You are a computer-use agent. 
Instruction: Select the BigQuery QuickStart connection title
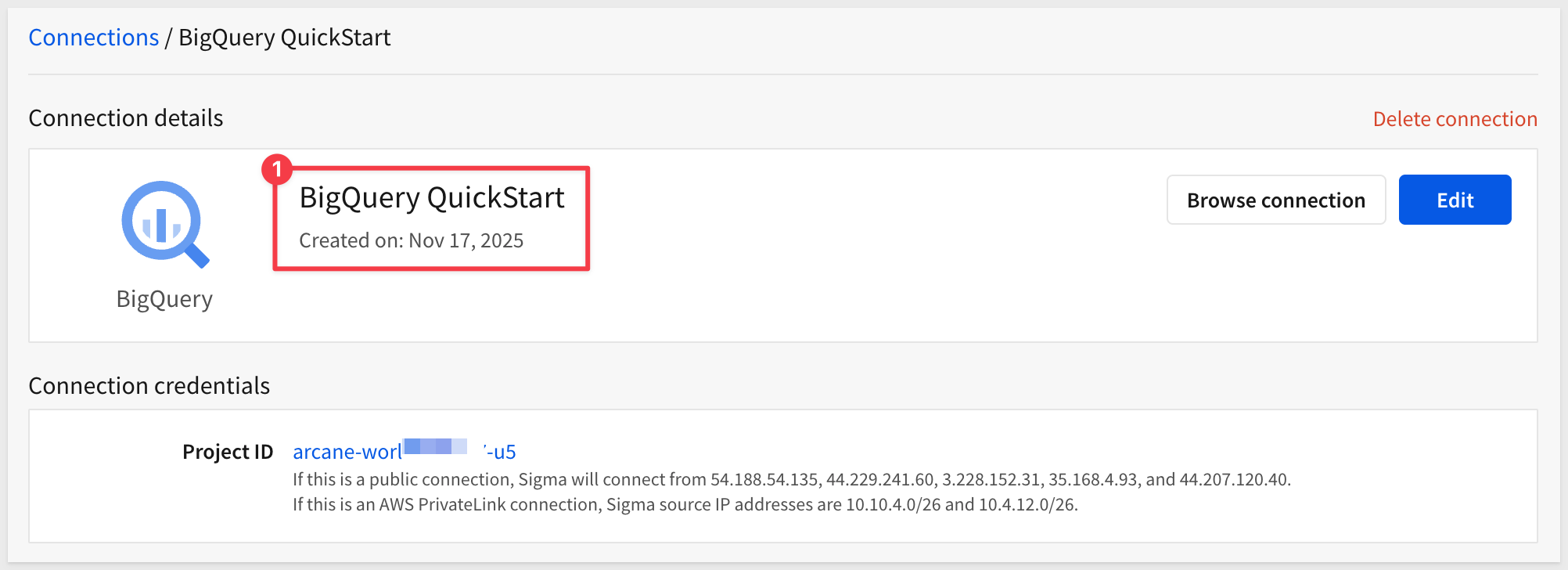432,198
